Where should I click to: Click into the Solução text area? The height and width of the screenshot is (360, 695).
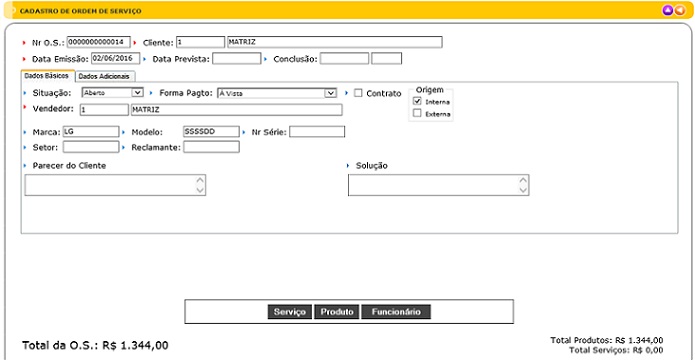click(433, 185)
